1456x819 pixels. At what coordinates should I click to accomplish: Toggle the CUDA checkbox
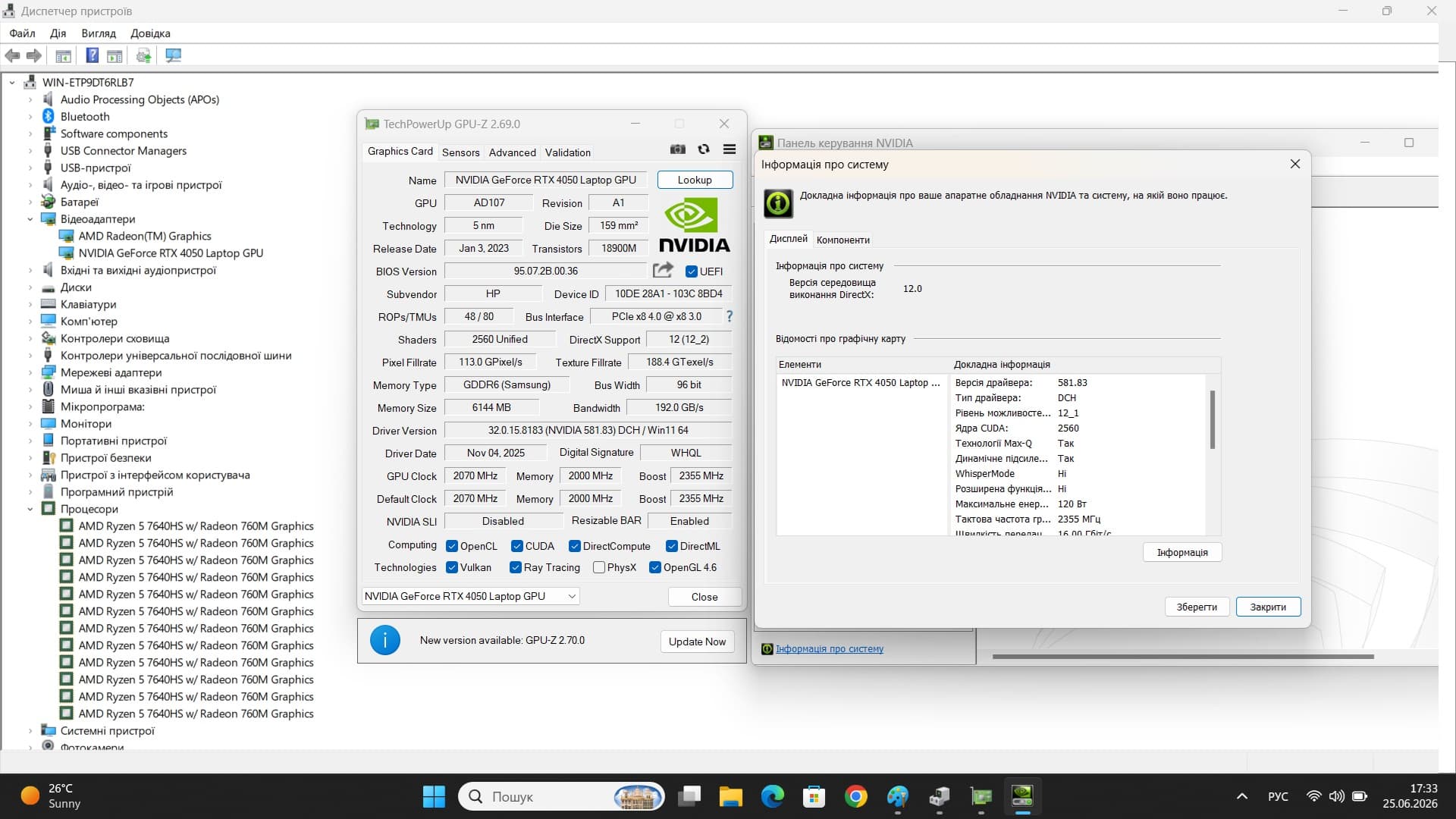tap(517, 546)
